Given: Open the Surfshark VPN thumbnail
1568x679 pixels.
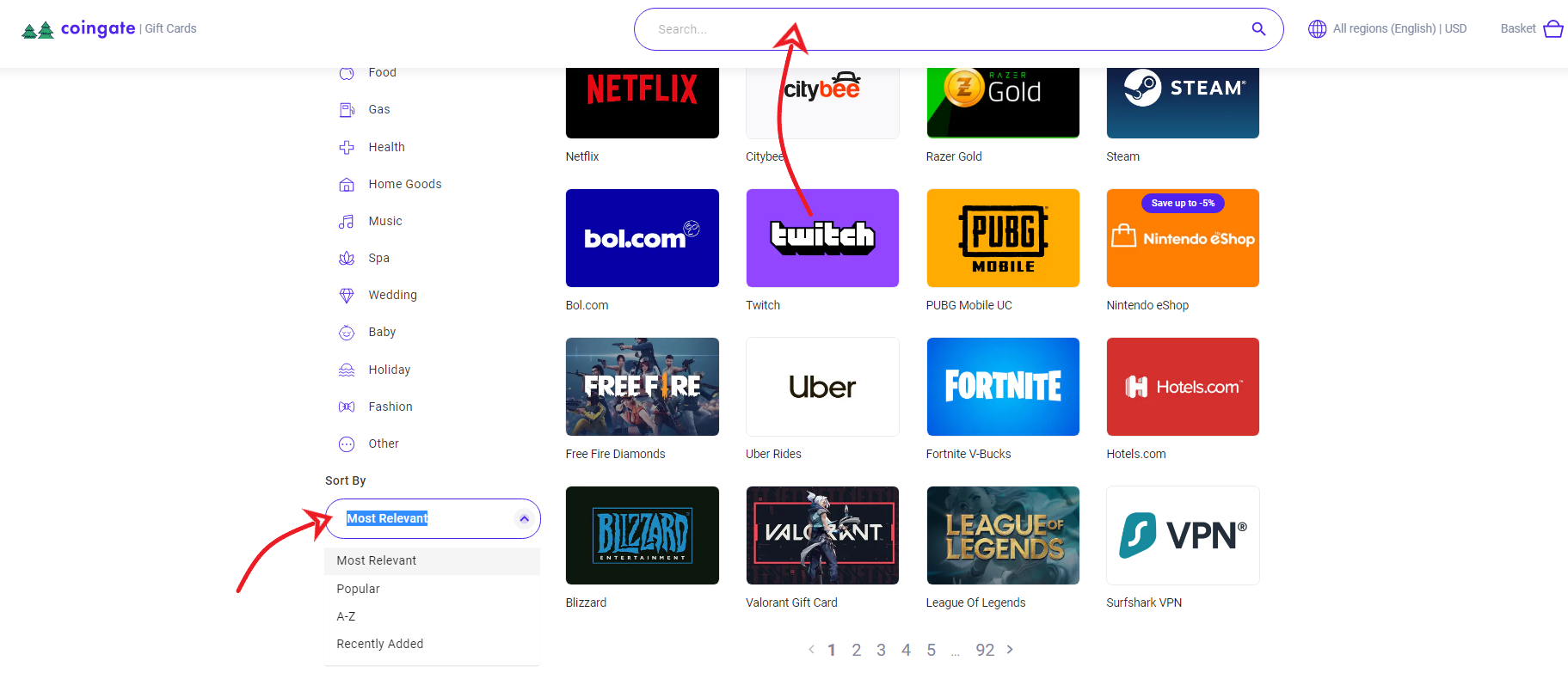Looking at the screenshot, I should 1183,535.
